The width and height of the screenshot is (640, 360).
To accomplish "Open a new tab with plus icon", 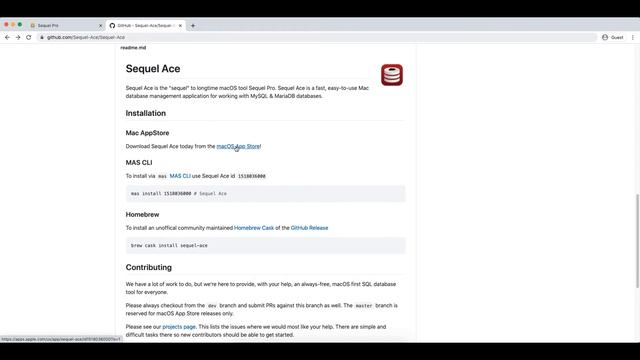I will 193,25.
